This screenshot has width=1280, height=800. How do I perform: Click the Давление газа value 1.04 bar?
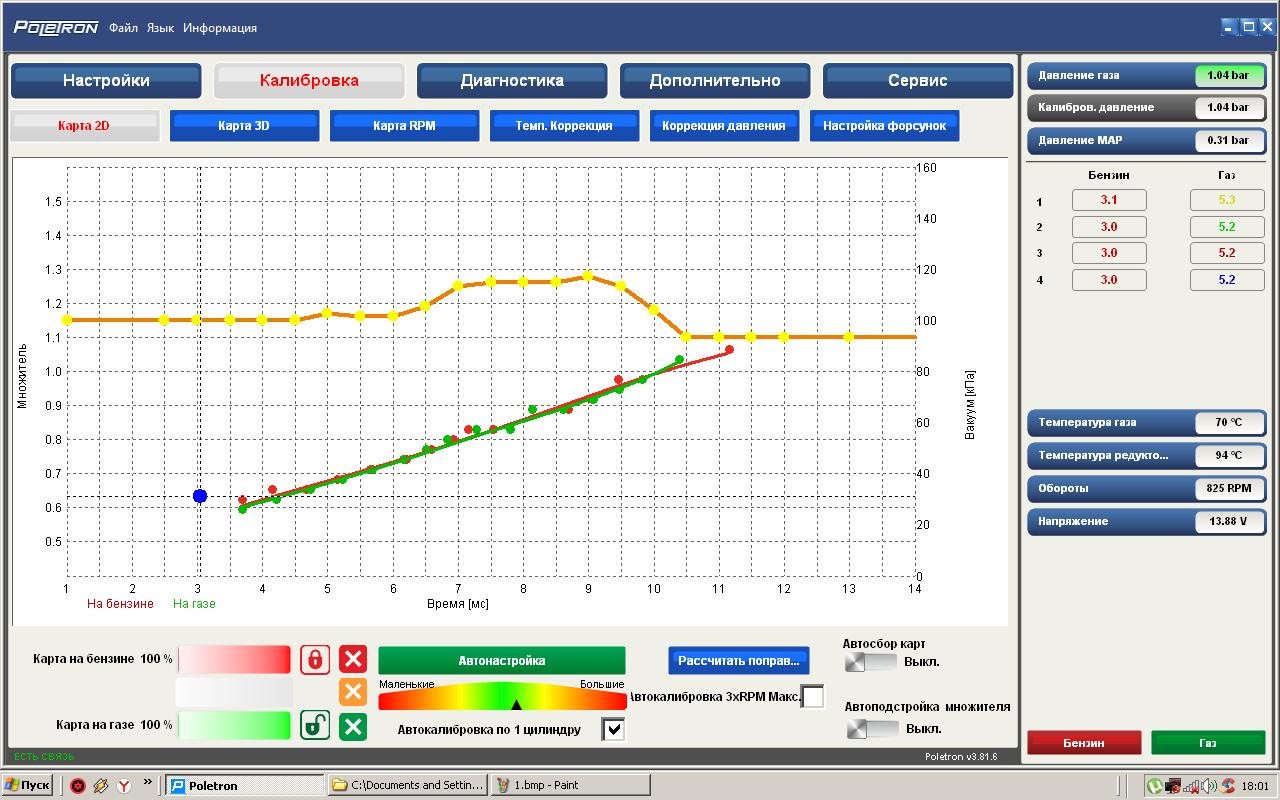[x=1228, y=76]
